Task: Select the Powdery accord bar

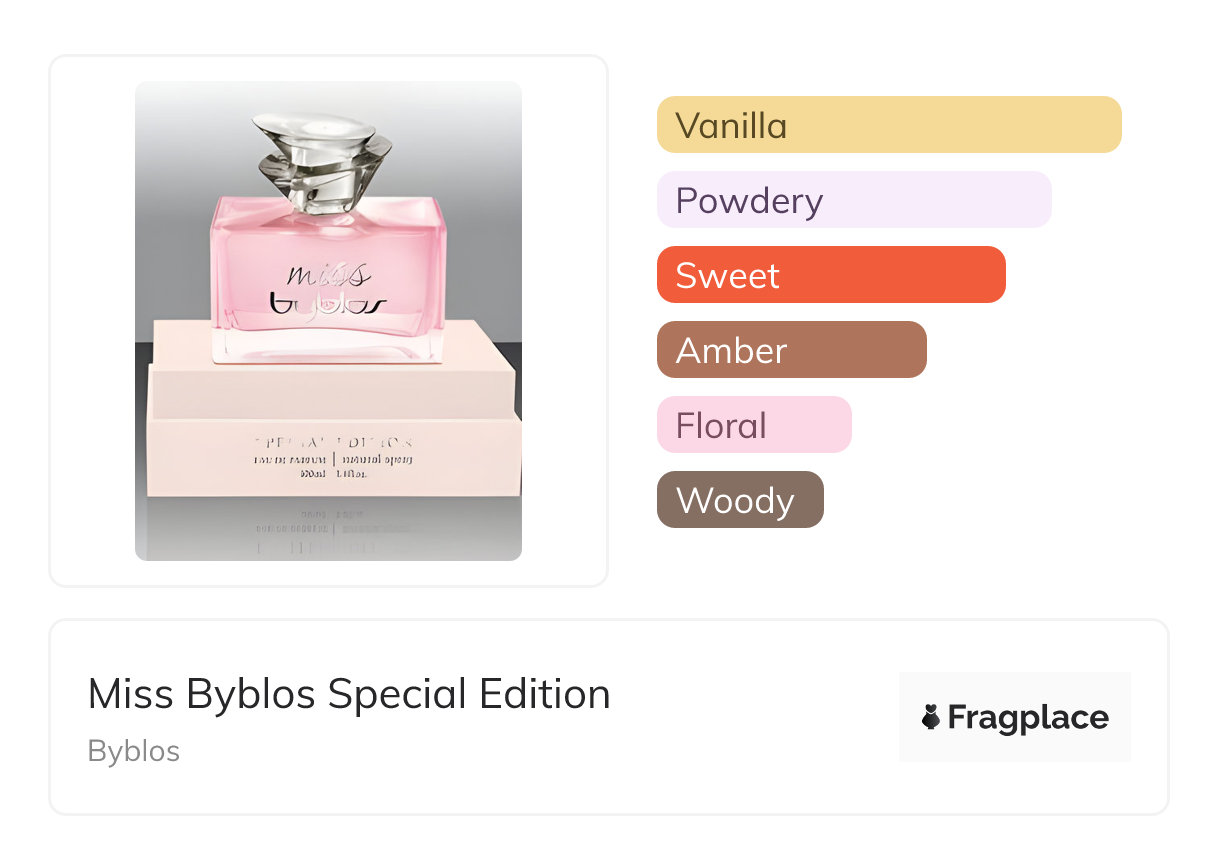Action: tap(853, 200)
